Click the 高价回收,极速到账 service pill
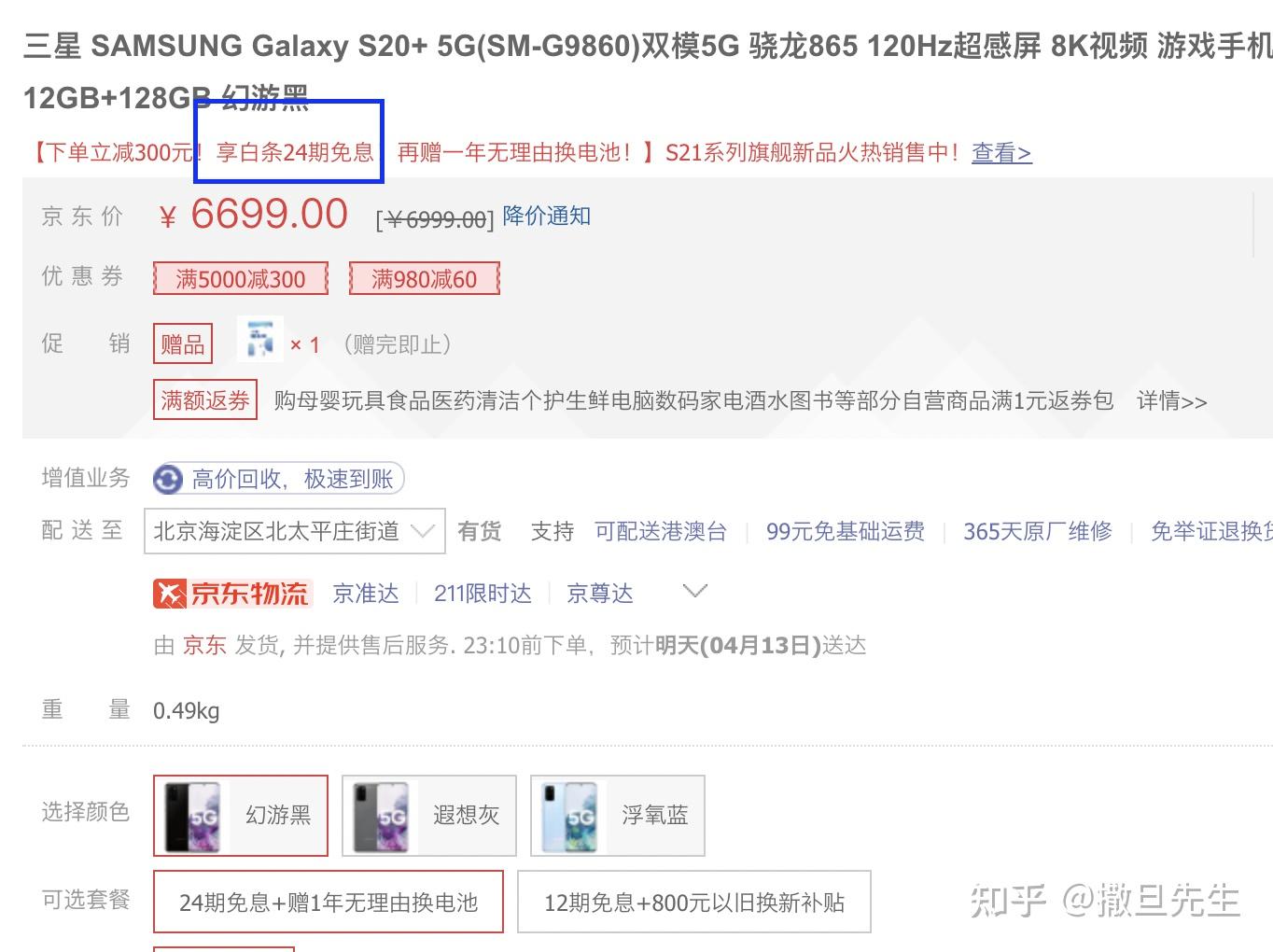The height and width of the screenshot is (952, 1273). pyautogui.click(x=278, y=480)
